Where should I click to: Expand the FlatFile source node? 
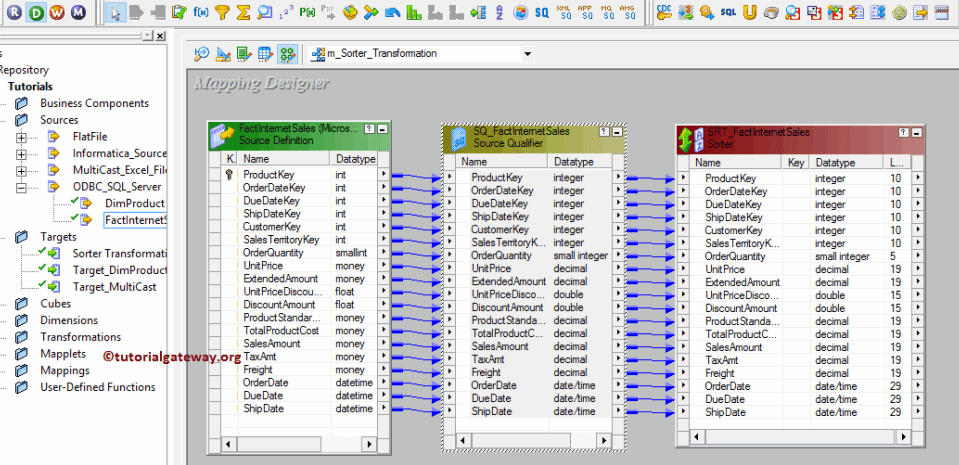[x=22, y=137]
